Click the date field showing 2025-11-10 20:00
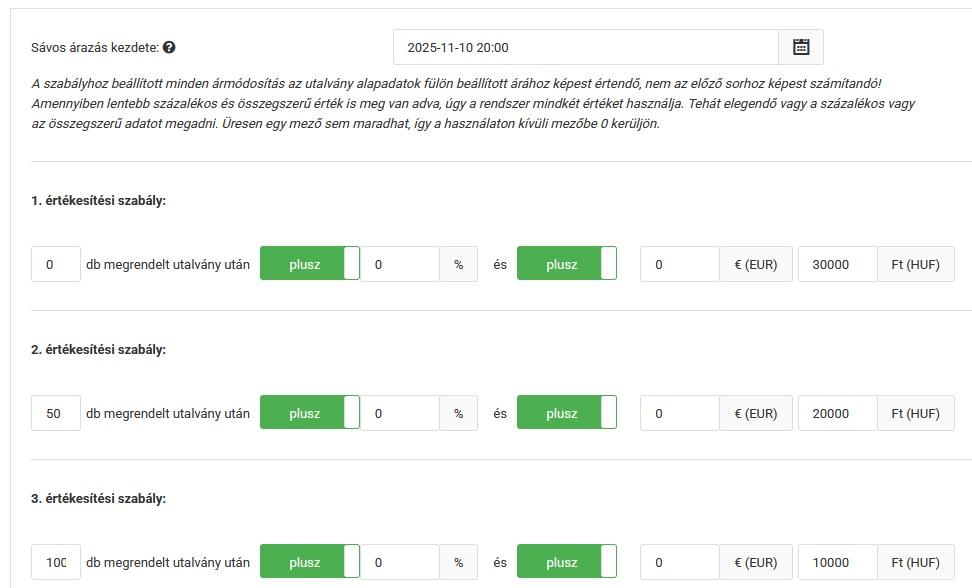Image resolution: width=972 pixels, height=588 pixels. coord(585,46)
